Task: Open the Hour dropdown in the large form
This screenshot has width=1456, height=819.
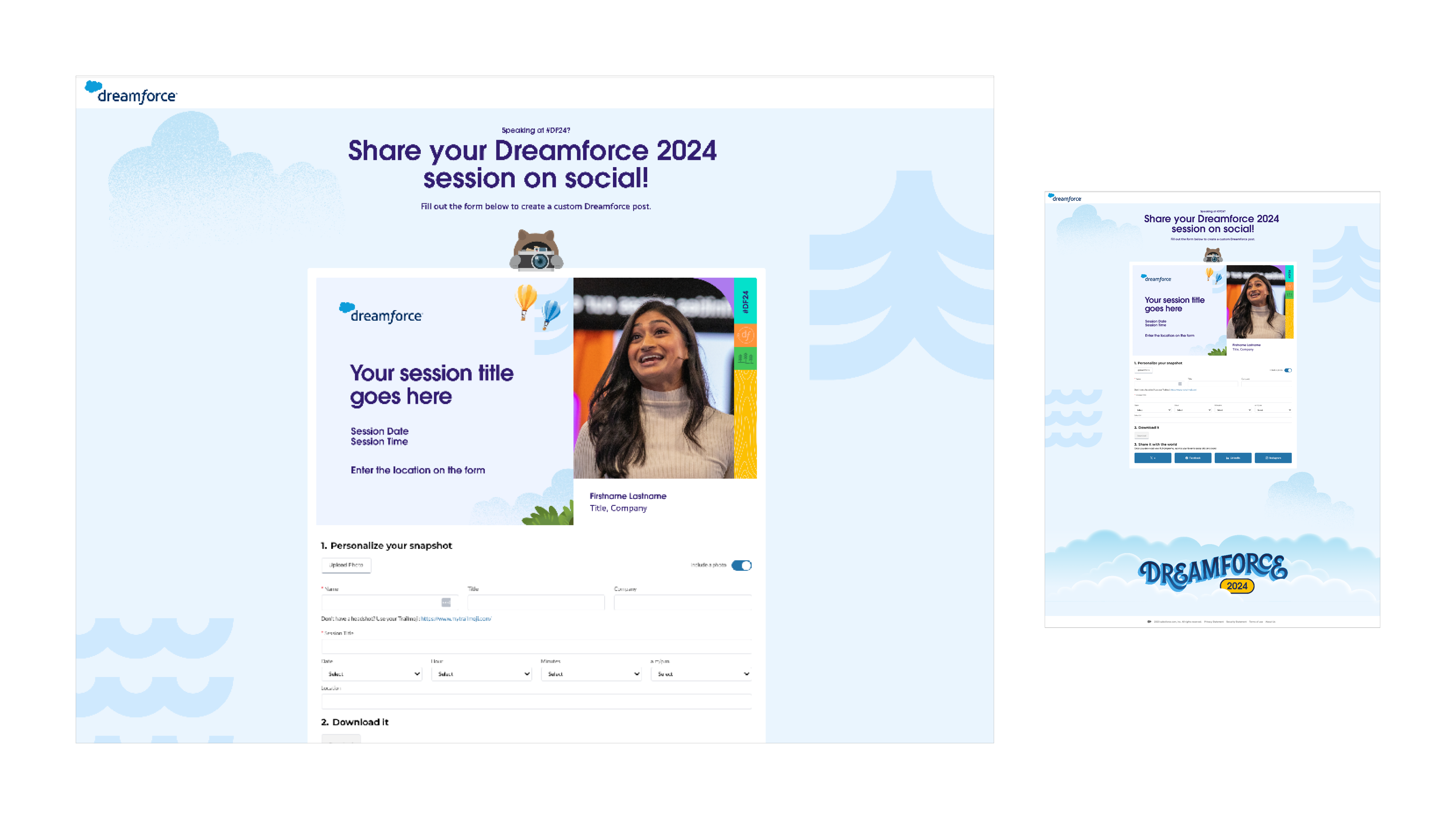Action: (x=482, y=674)
